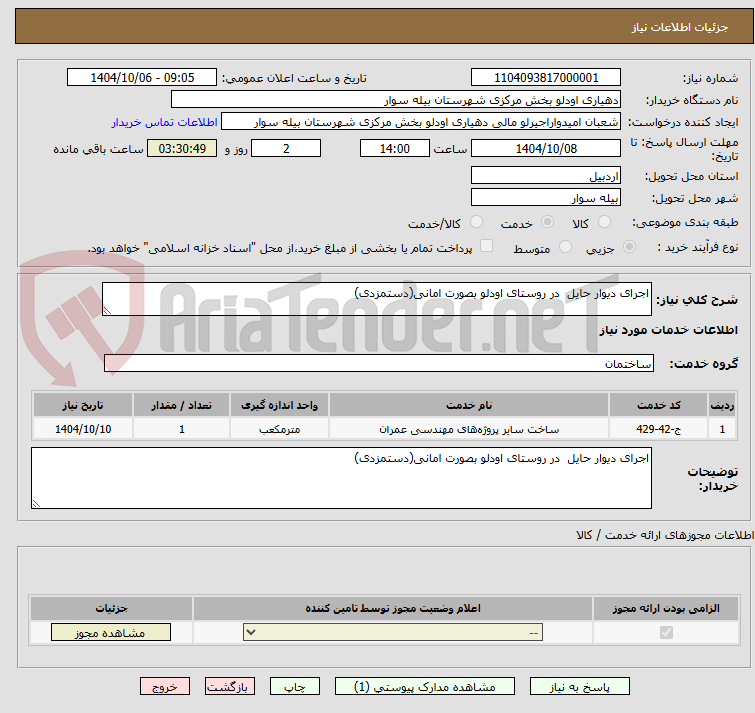Click the نام خدمت column header
755x713 pixels.
[468, 405]
